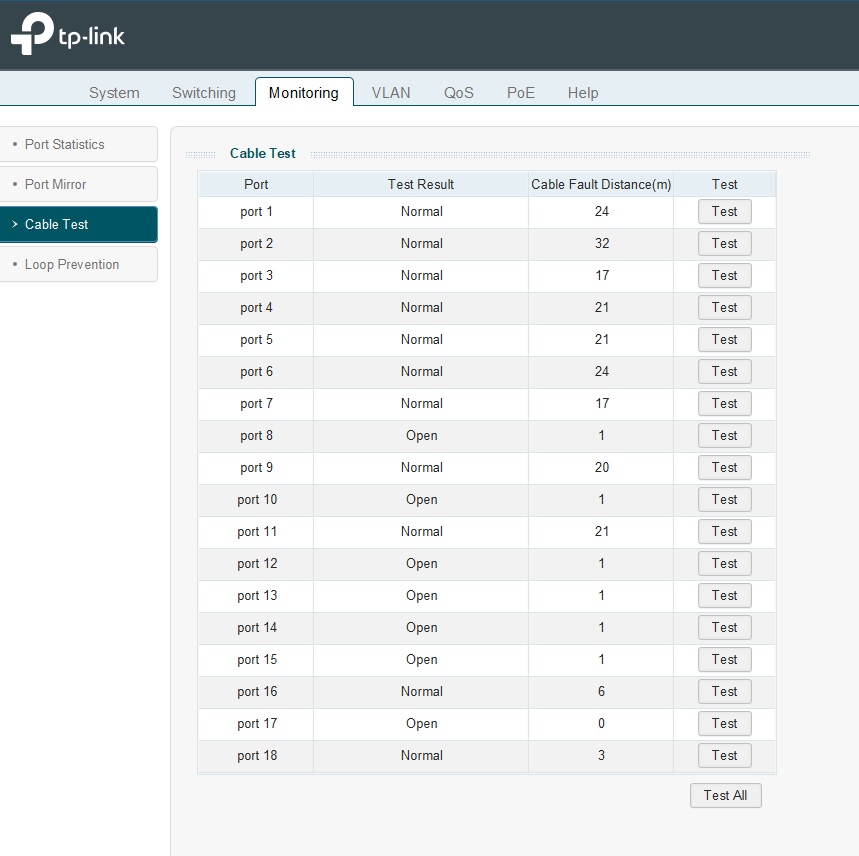Click Test for port 17
859x856 pixels.
[724, 724]
